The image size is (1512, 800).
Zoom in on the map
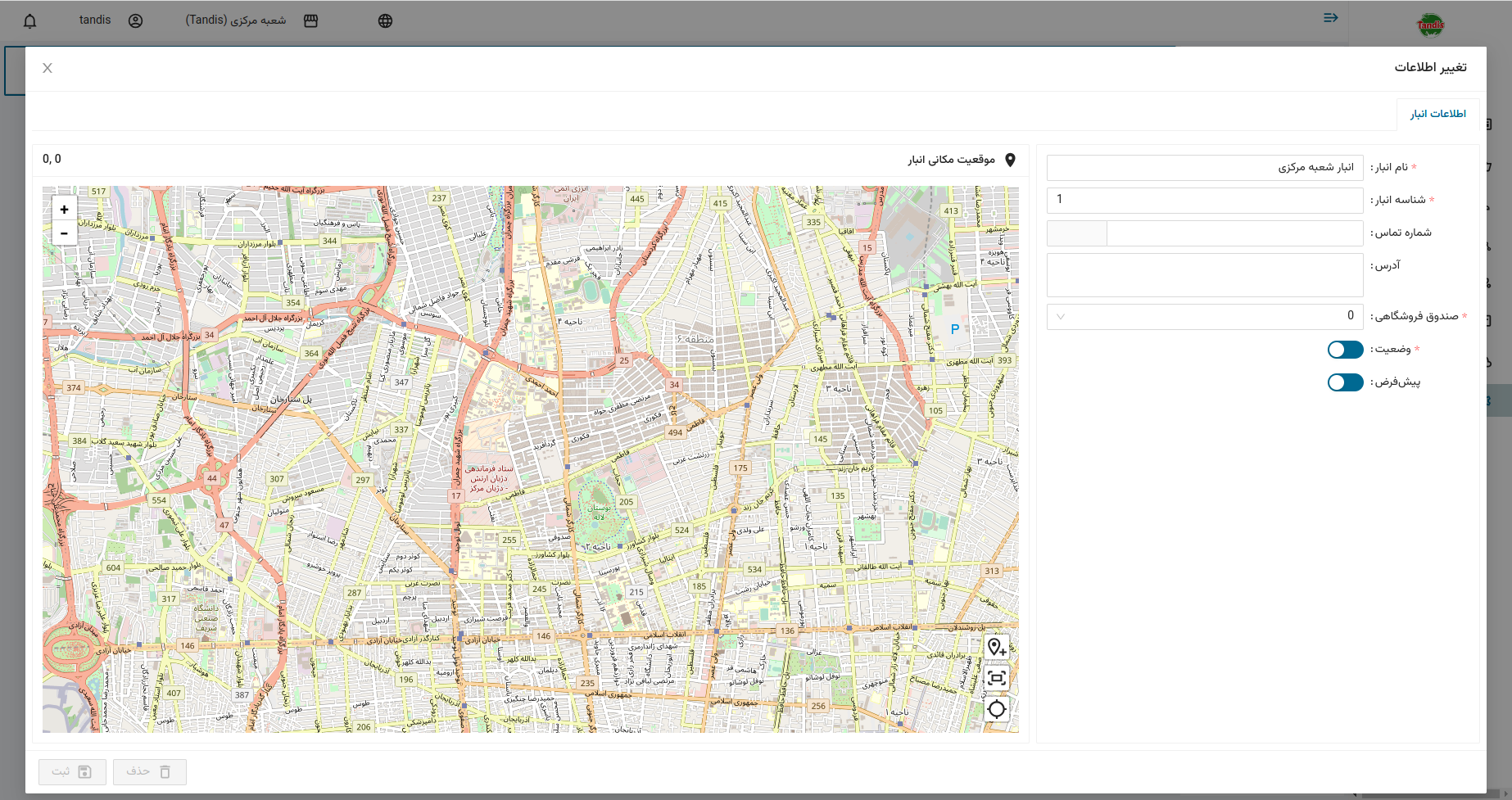pyautogui.click(x=64, y=210)
